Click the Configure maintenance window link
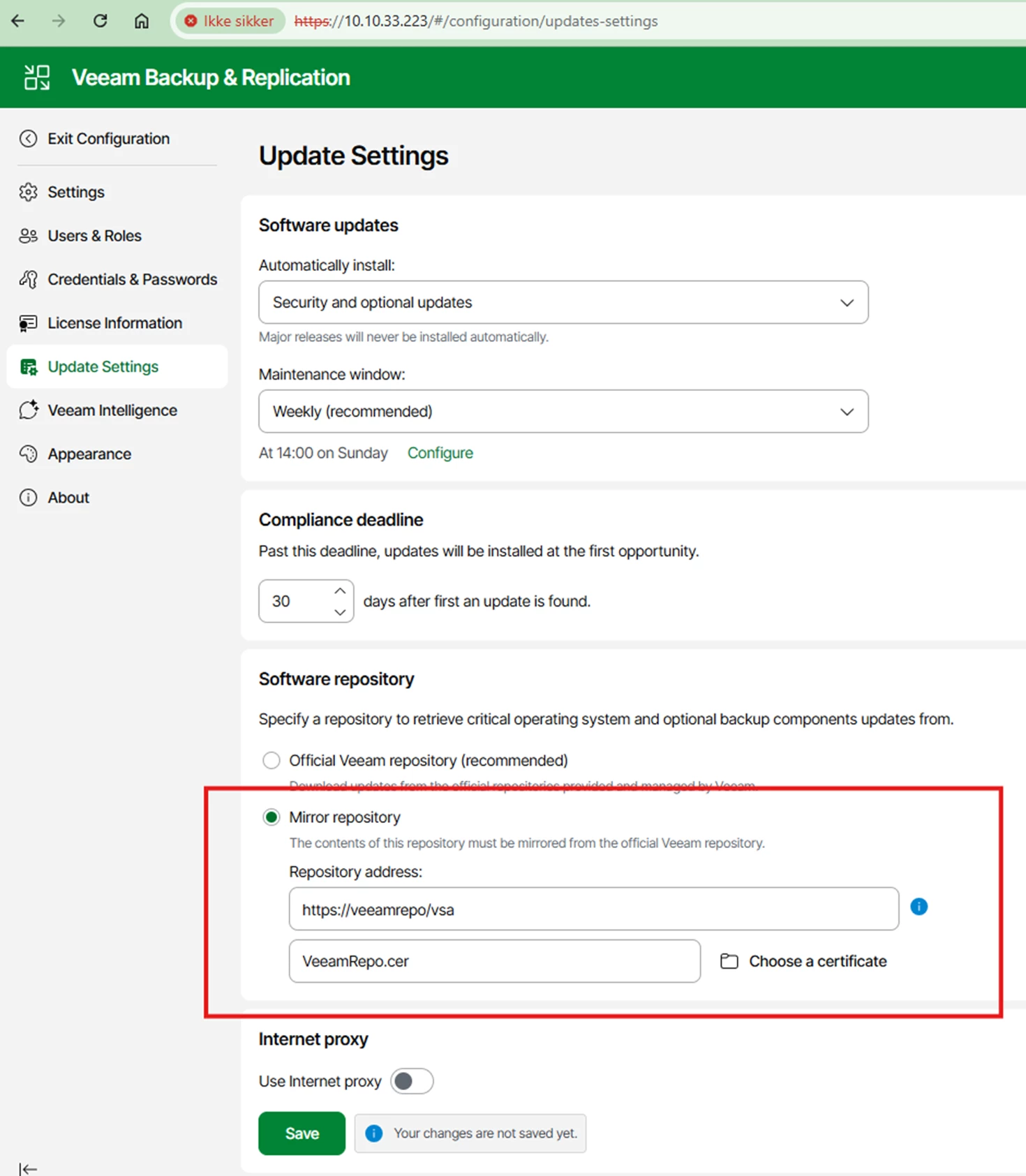Viewport: 1026px width, 1176px height. tap(440, 453)
